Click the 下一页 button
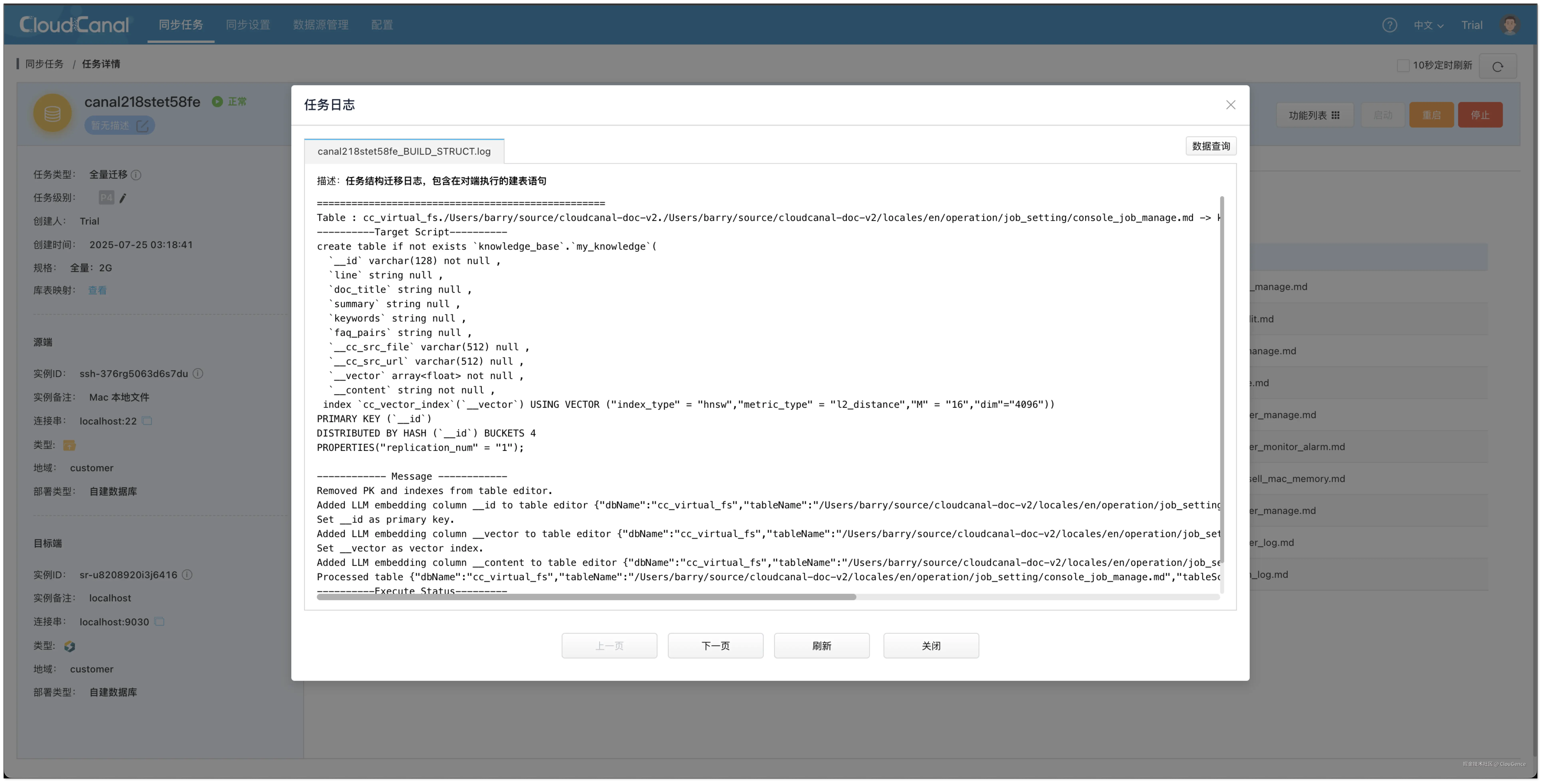Image resolution: width=1543 pixels, height=784 pixels. click(x=715, y=646)
